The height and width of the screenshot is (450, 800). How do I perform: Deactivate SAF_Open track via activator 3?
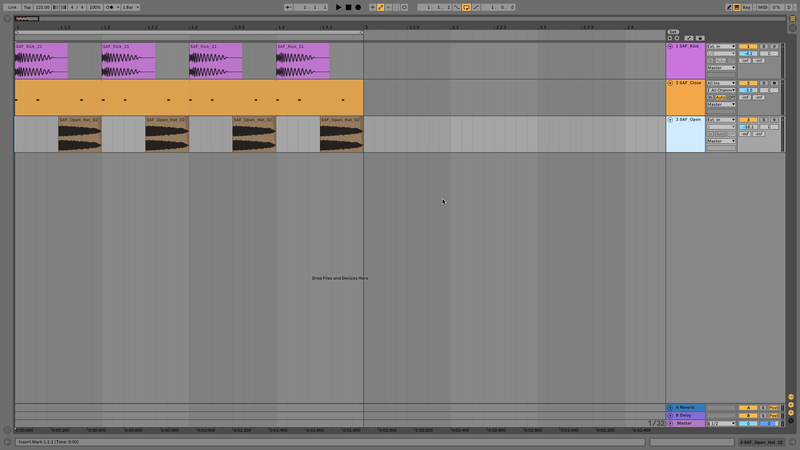point(748,120)
